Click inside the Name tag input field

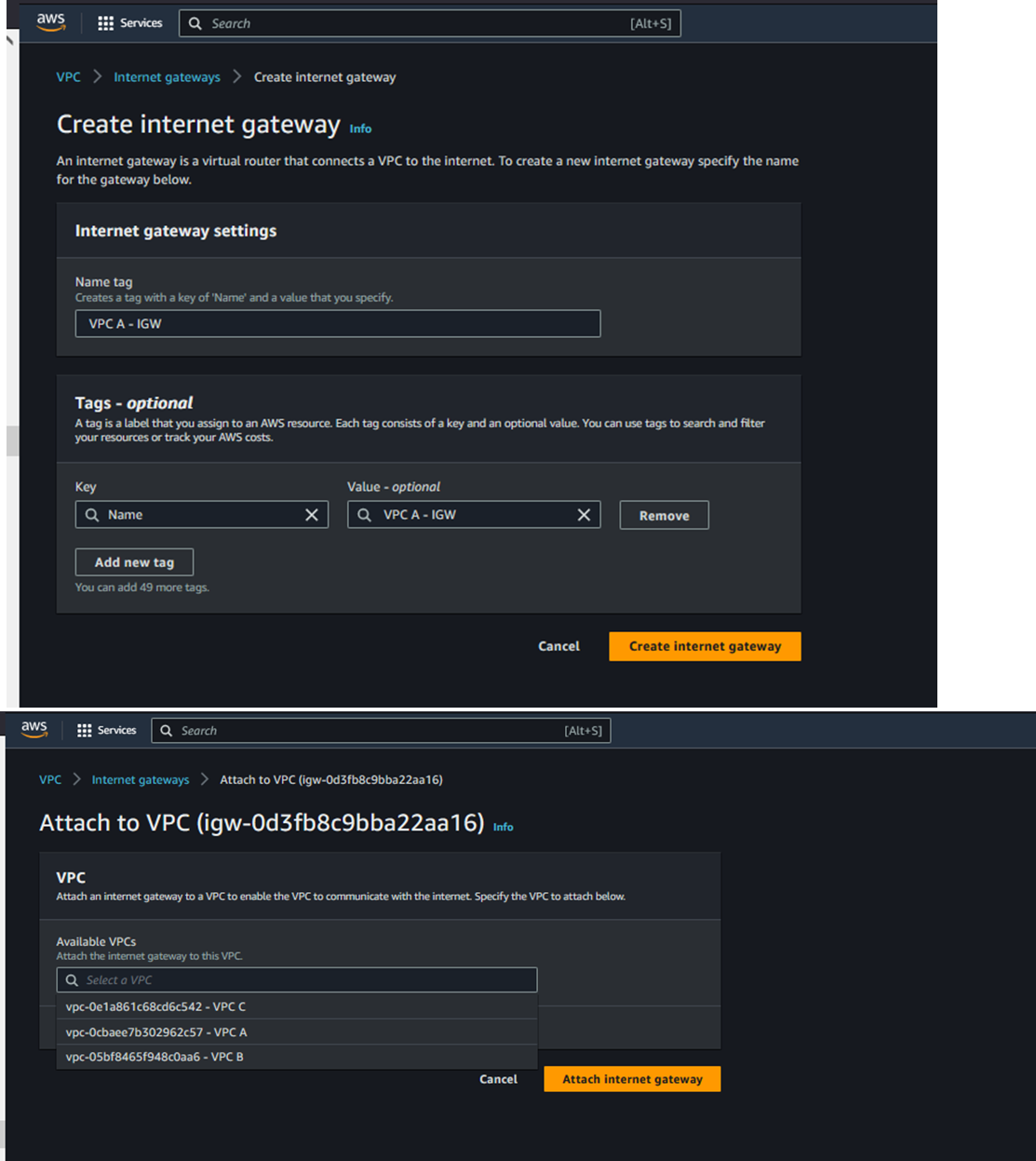point(337,324)
